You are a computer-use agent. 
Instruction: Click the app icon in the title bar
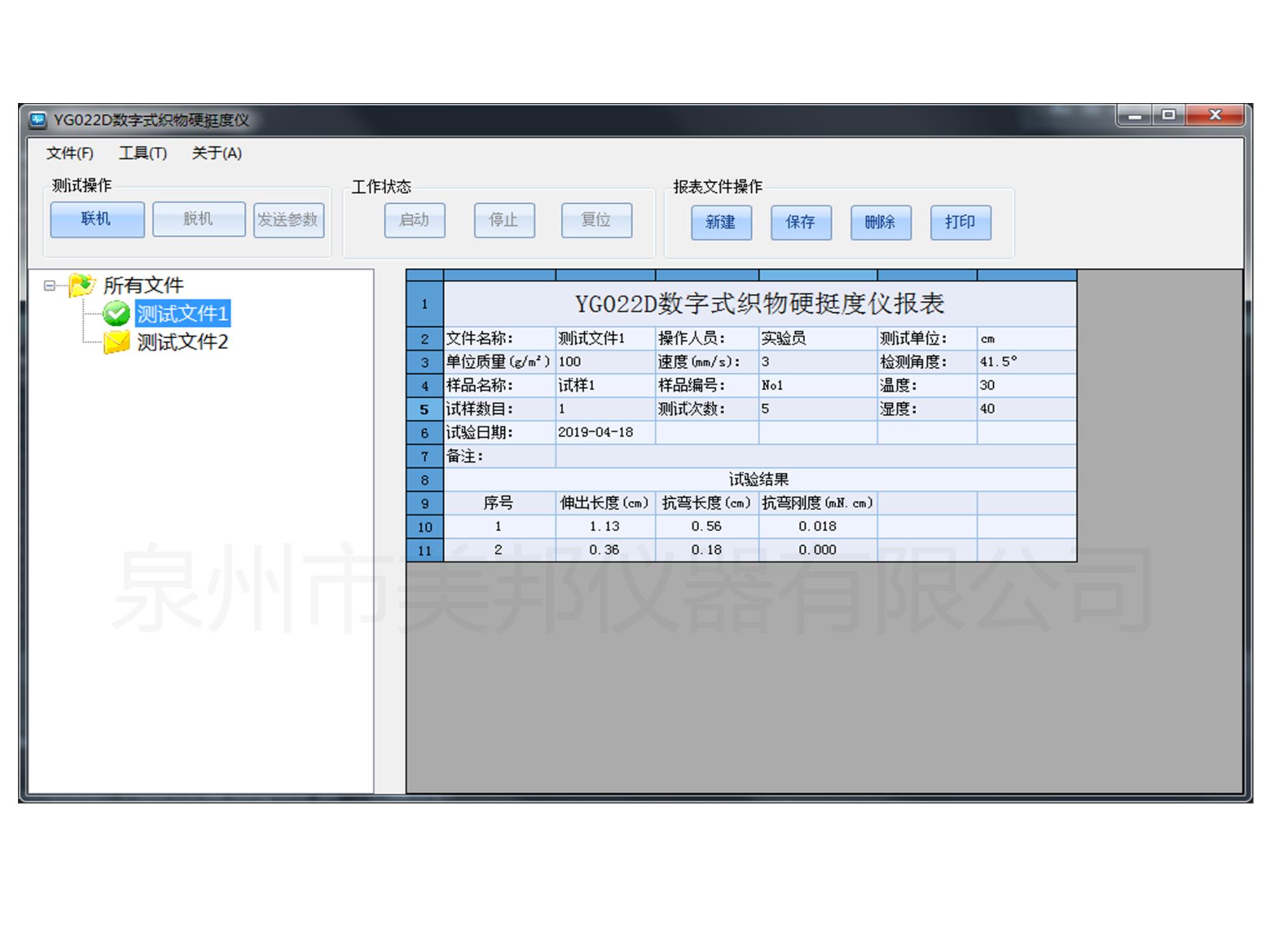click(x=38, y=120)
